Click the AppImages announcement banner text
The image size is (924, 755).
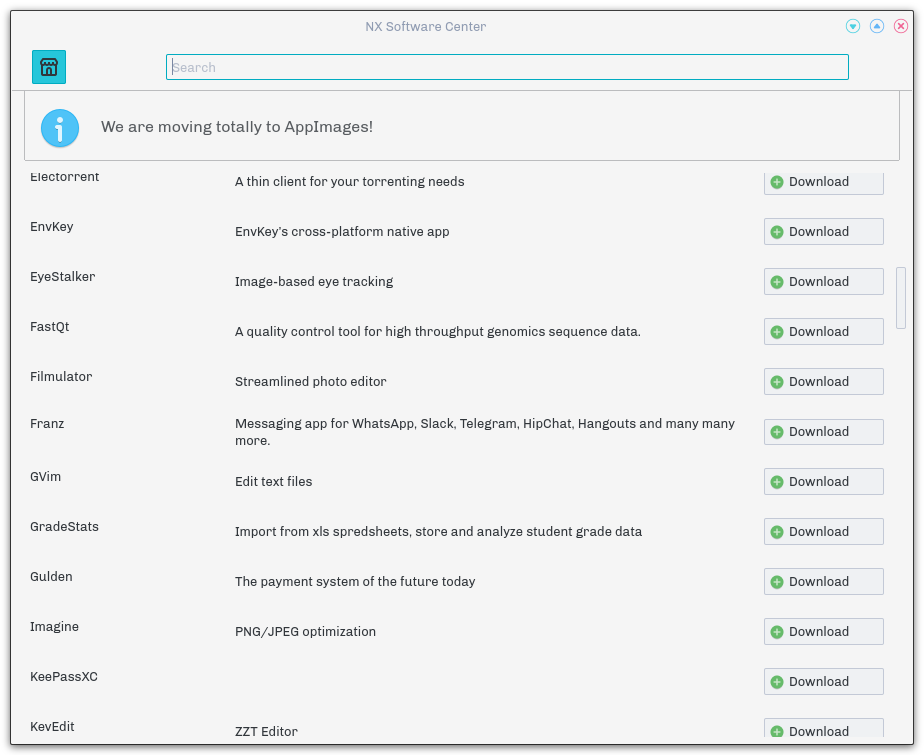[x=237, y=127]
